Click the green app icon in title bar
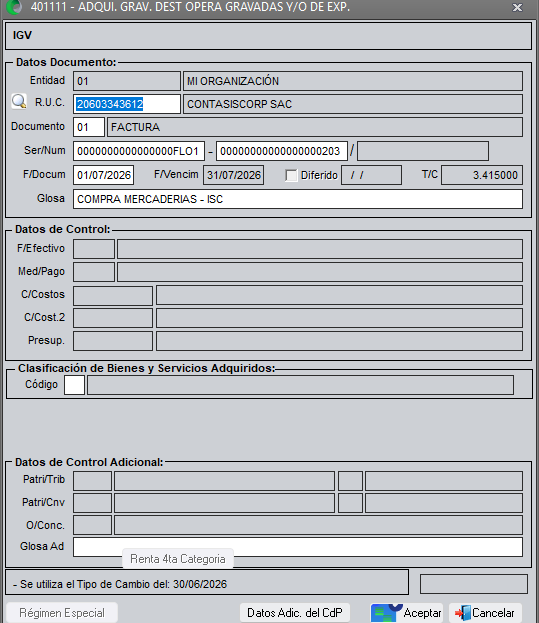The width and height of the screenshot is (539, 623). pos(14,7)
